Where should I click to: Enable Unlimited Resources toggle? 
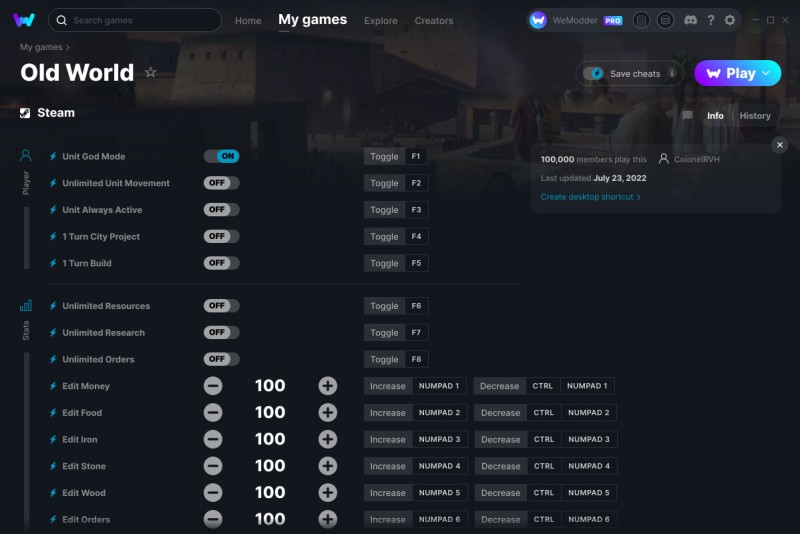coord(221,306)
